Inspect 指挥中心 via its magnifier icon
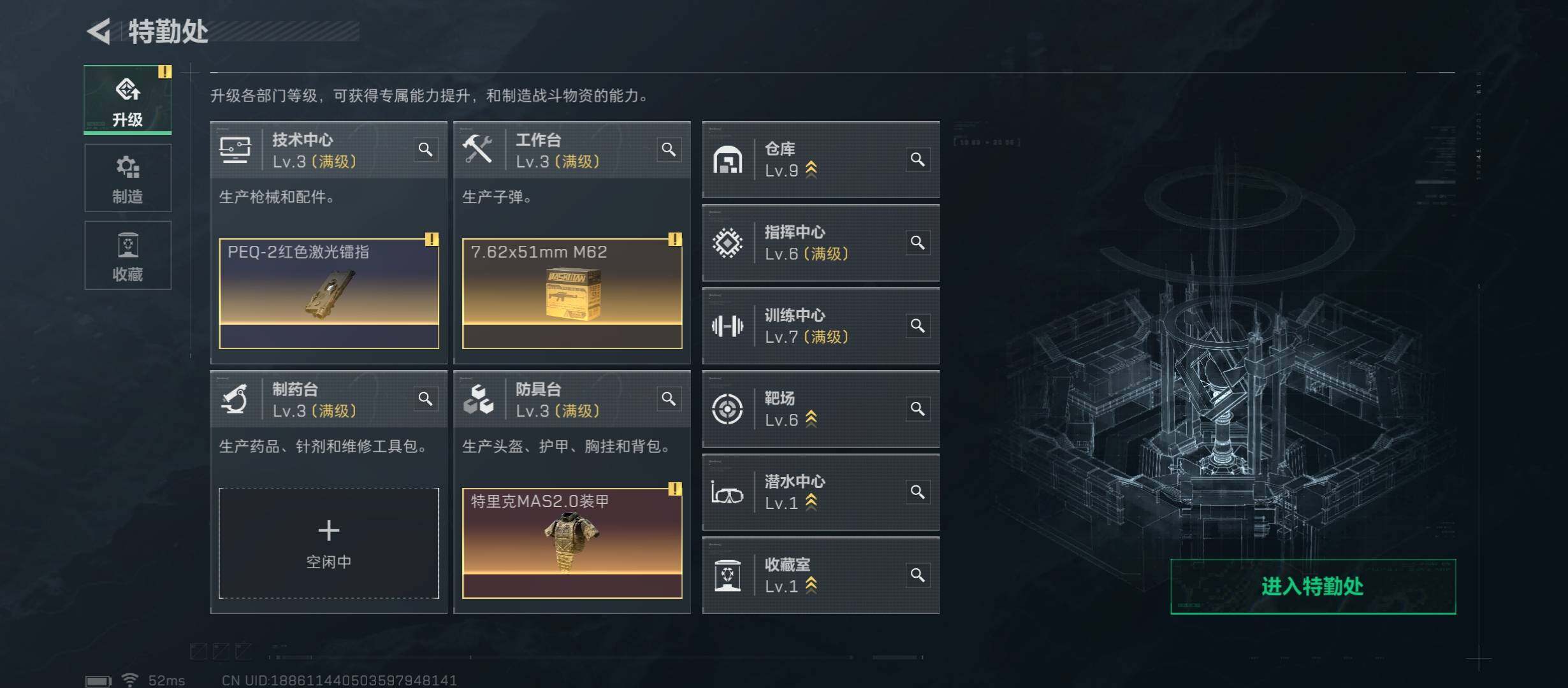Image resolution: width=1568 pixels, height=688 pixels. click(918, 243)
